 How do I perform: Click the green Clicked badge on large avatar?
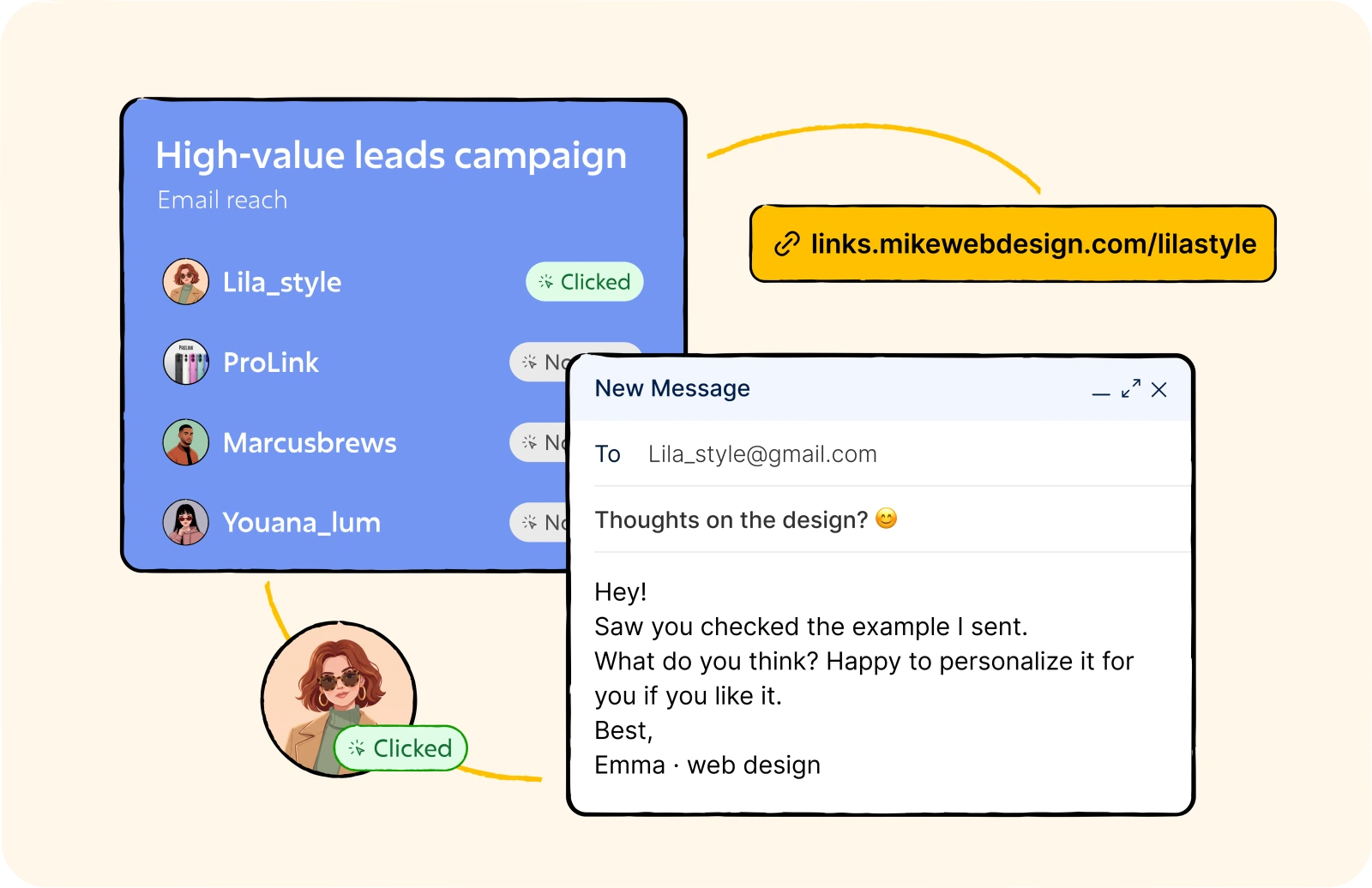(400, 747)
